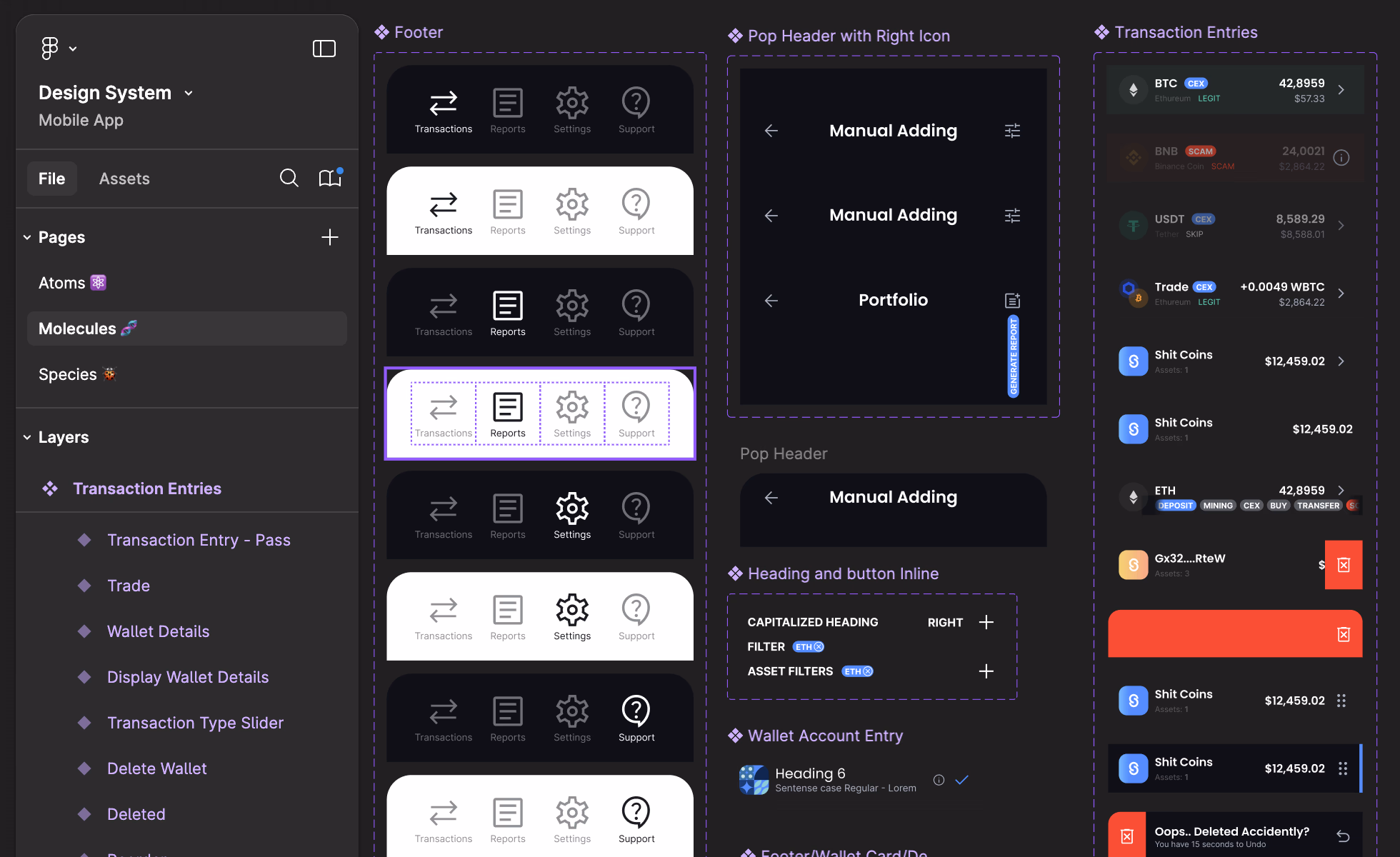Screen dimensions: 1400x857
Task: Switch to the Assets tab
Action: coord(124,178)
